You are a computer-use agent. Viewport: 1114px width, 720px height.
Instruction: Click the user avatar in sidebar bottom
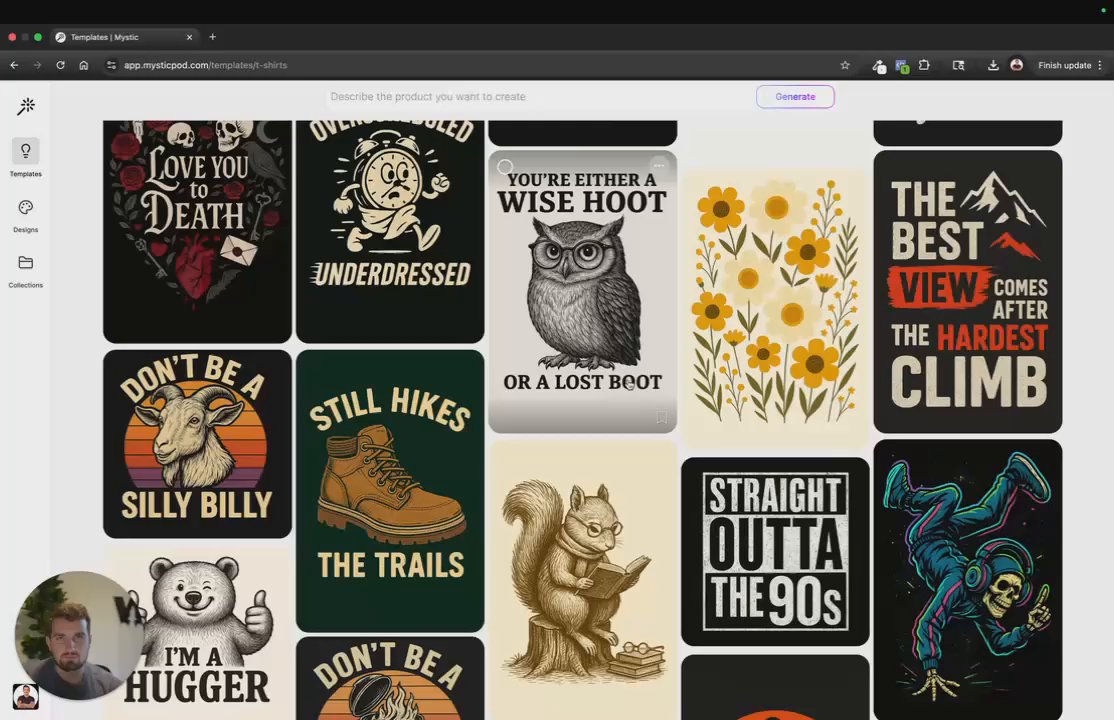(26, 697)
